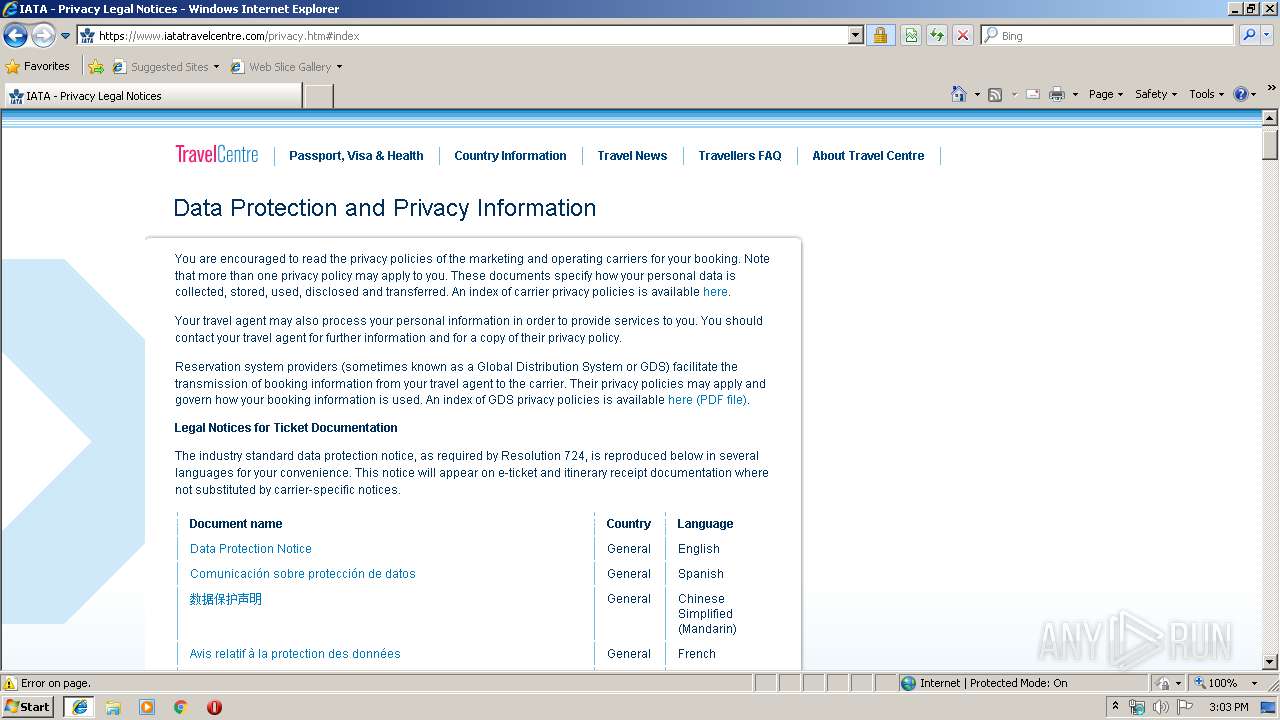
Task: Click the 'Chinese Simplified (Mandarin)' language cell
Action: pyautogui.click(x=707, y=614)
